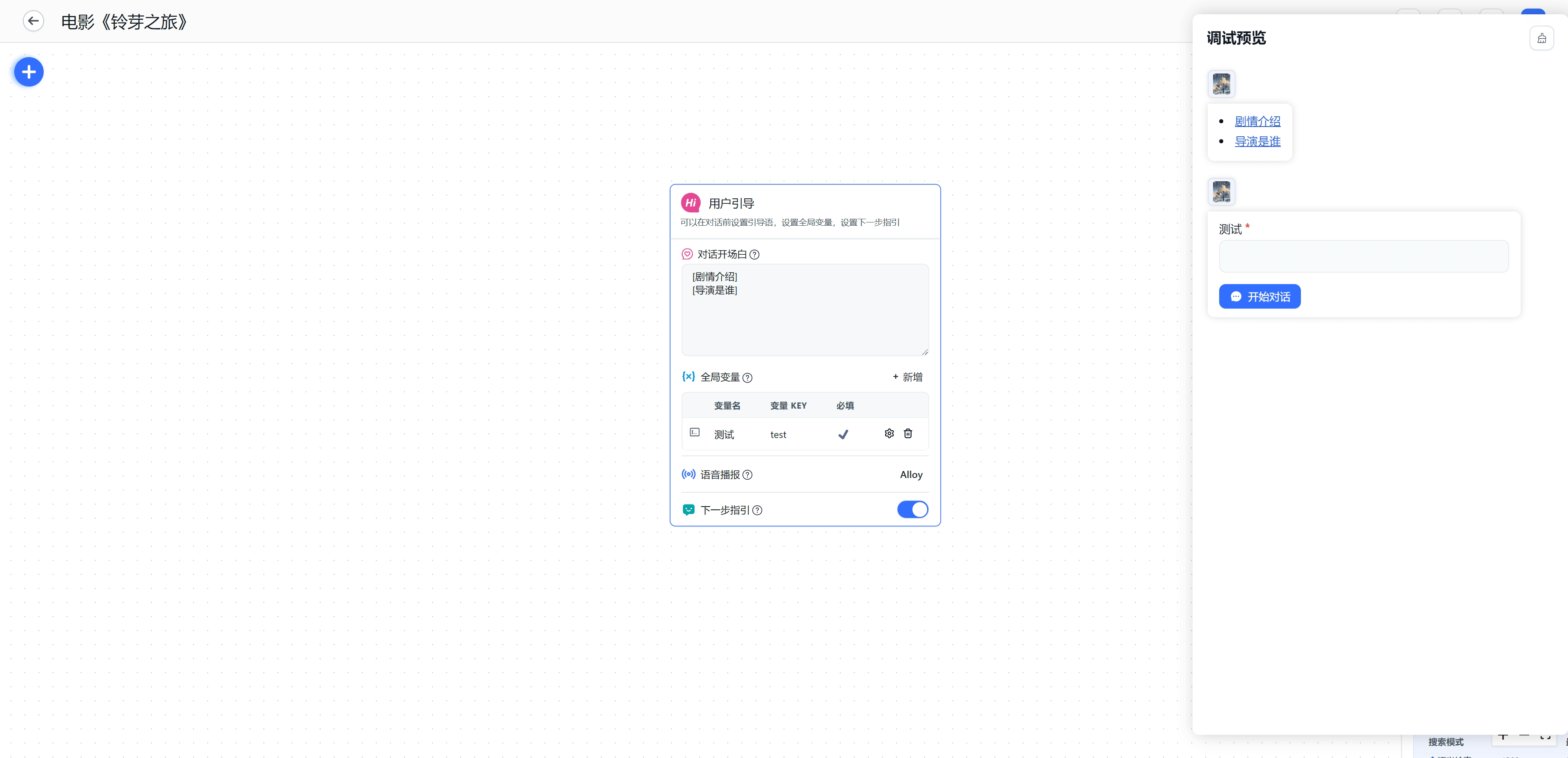Click help icon next to 下一步指引
Screen dimensions: 1568x758
click(757, 510)
